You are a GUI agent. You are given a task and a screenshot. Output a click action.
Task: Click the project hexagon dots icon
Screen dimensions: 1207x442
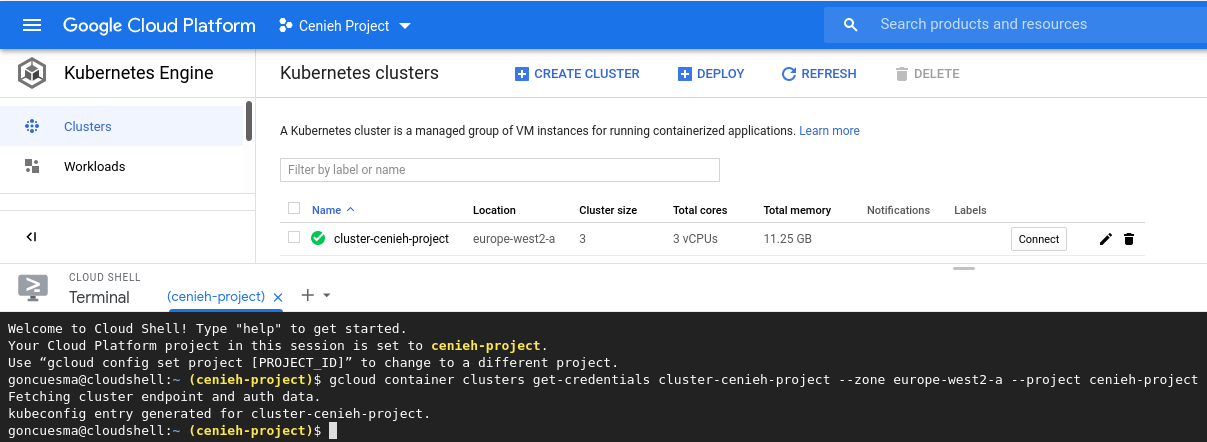pyautogui.click(x=286, y=26)
